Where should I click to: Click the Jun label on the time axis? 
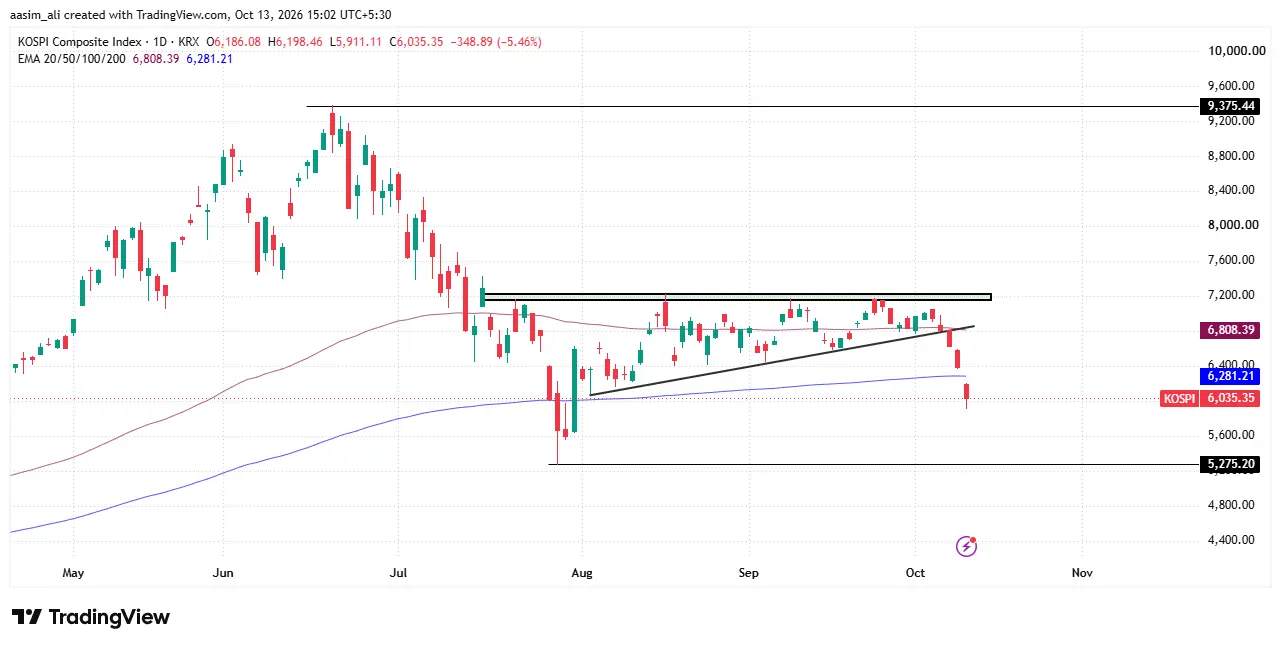[223, 573]
